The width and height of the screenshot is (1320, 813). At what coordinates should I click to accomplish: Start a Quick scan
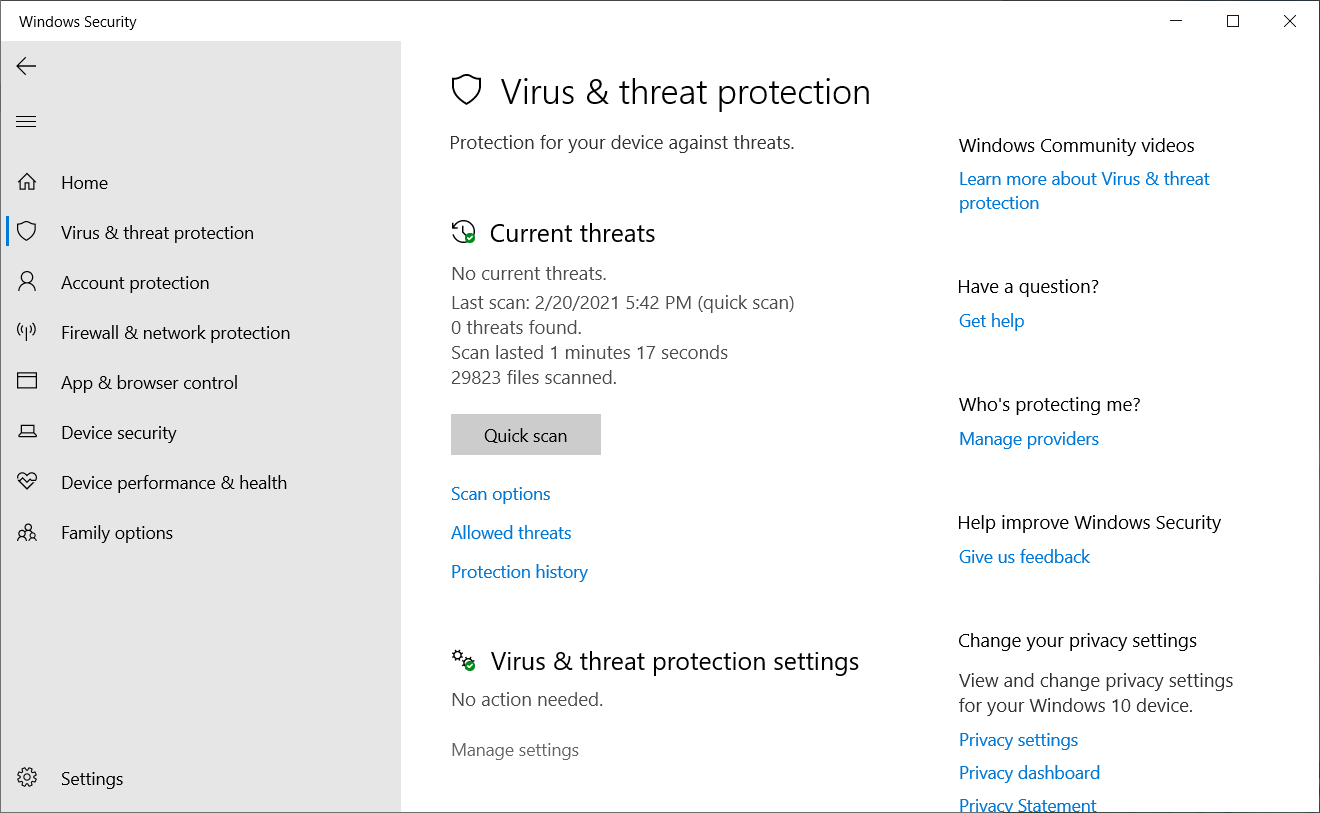tap(526, 435)
